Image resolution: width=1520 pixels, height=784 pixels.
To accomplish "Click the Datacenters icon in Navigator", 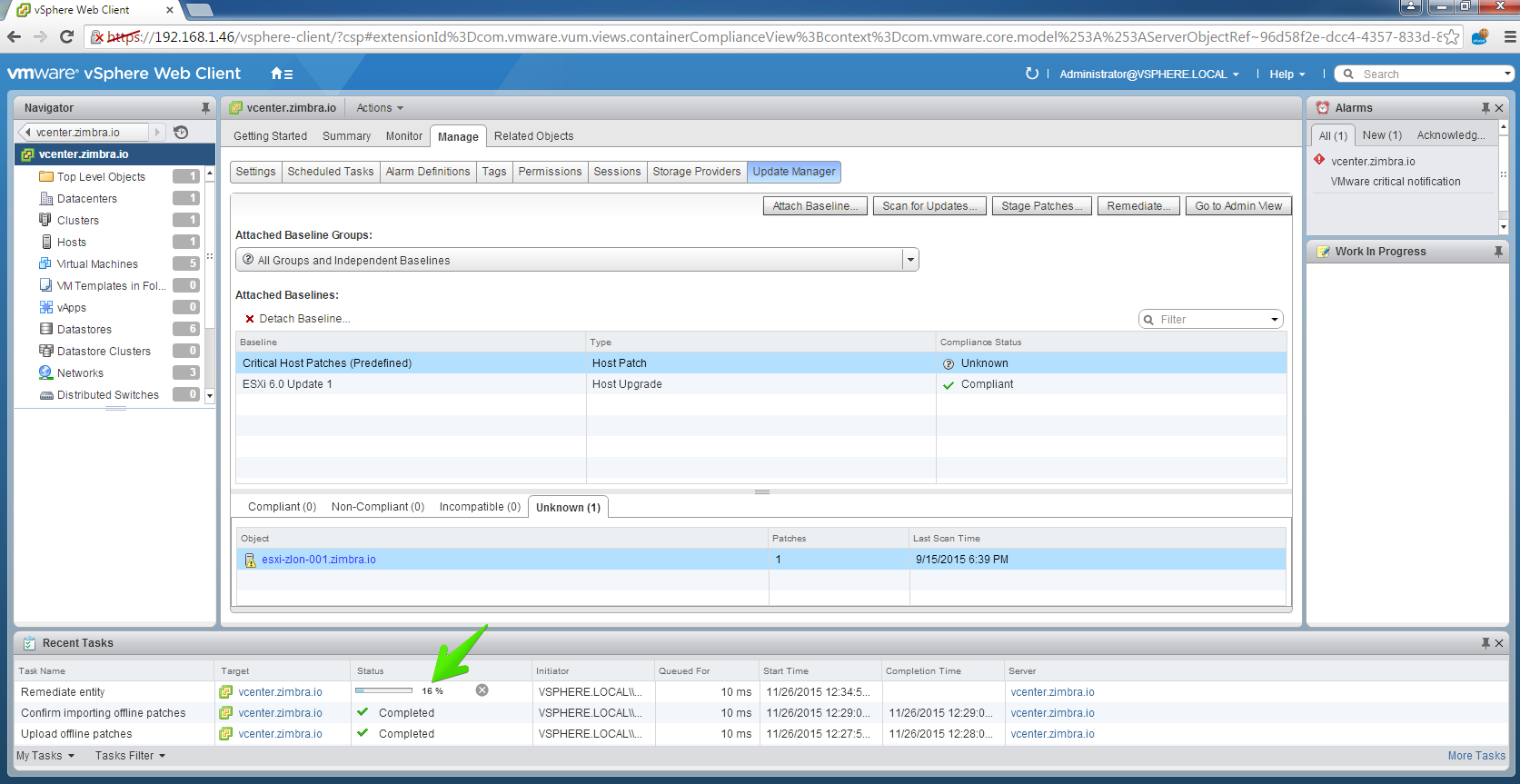I will (46, 198).
